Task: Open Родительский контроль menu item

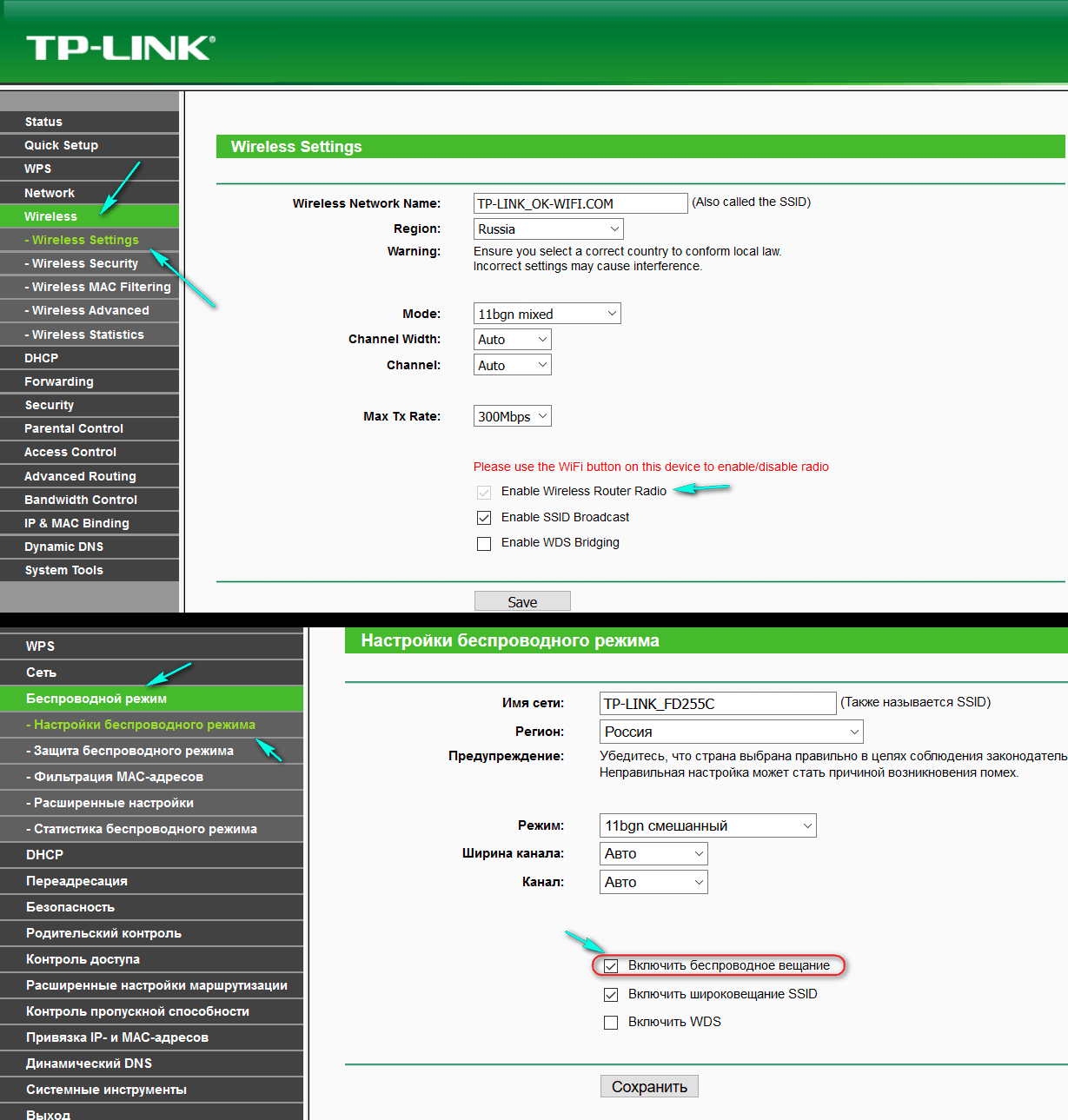Action: [x=152, y=933]
